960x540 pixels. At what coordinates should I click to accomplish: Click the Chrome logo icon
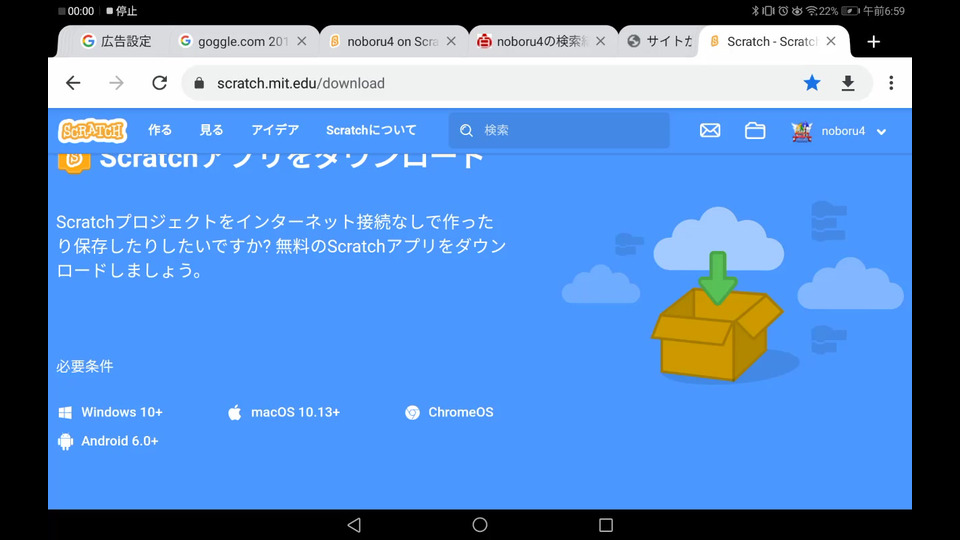click(x=412, y=413)
